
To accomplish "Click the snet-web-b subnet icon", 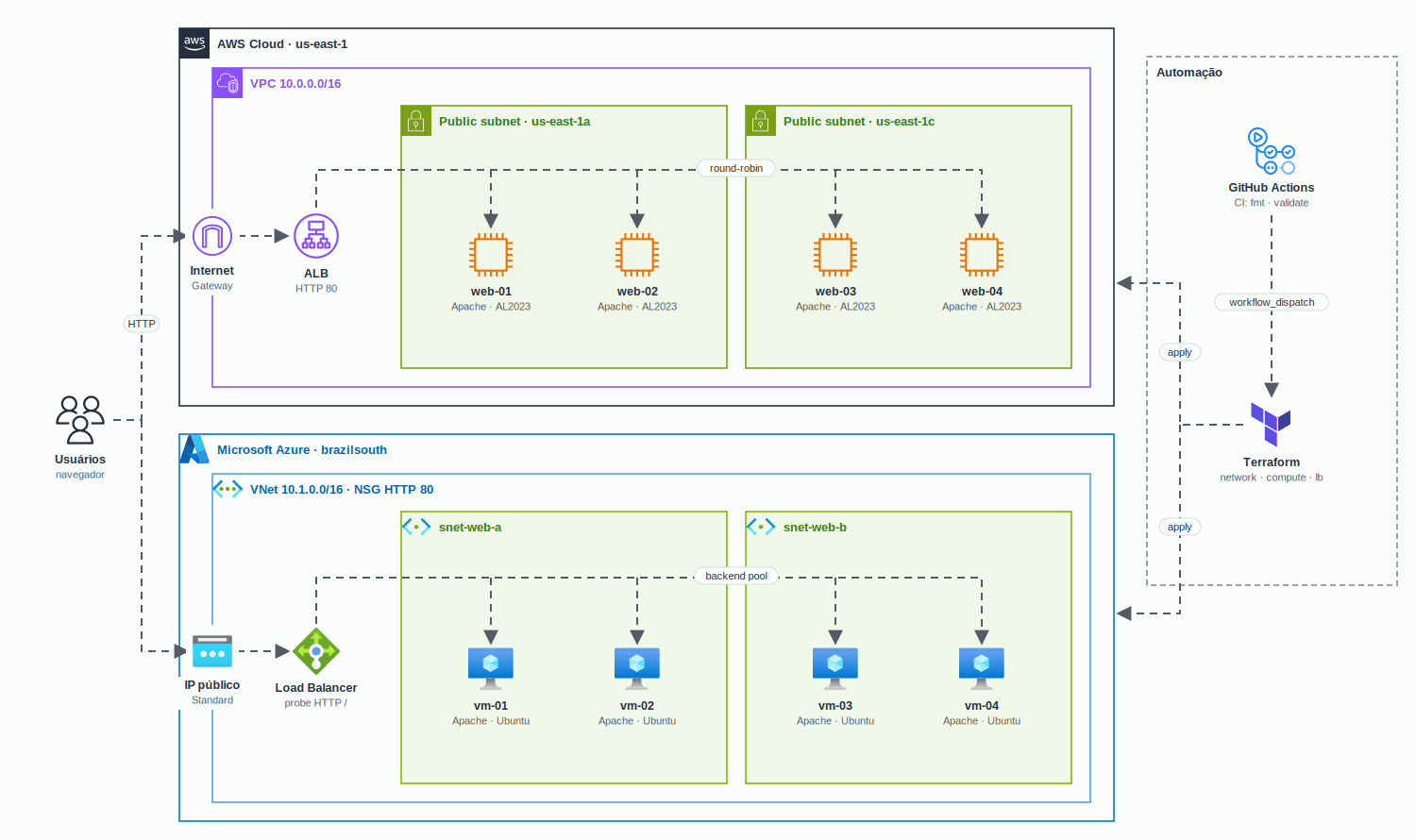I will 761,527.
